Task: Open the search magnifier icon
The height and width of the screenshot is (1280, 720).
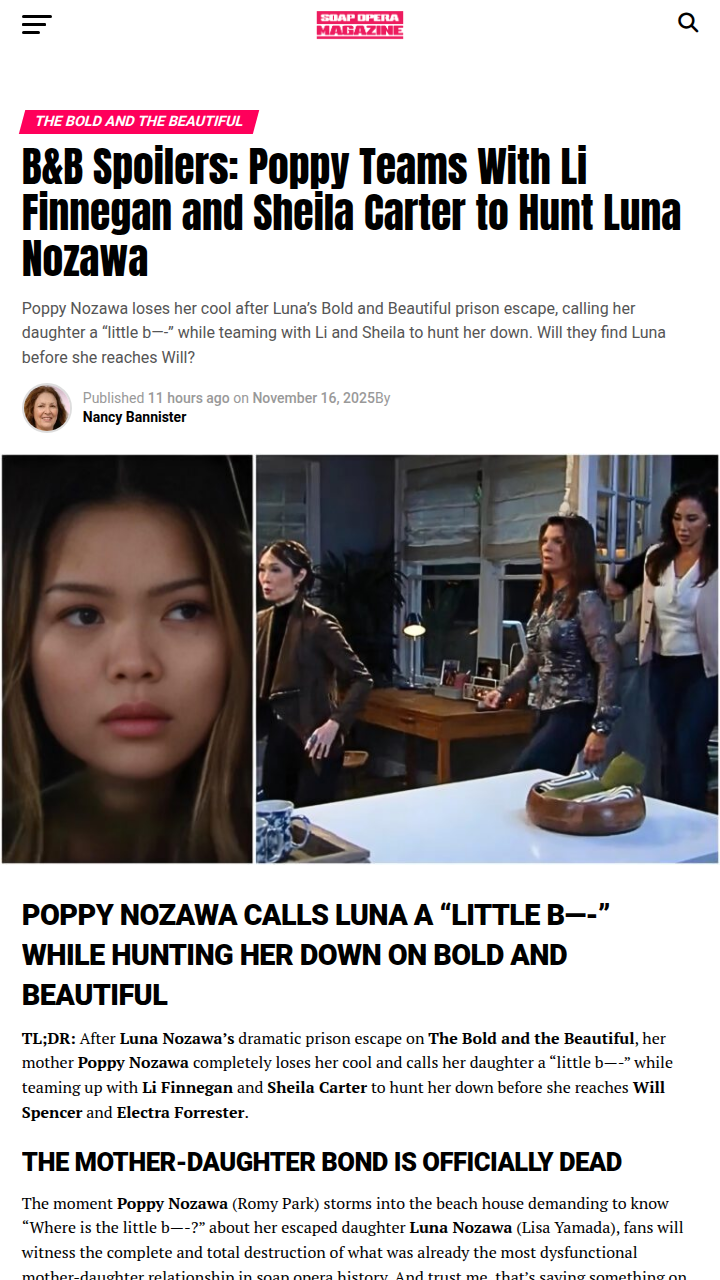Action: [688, 23]
